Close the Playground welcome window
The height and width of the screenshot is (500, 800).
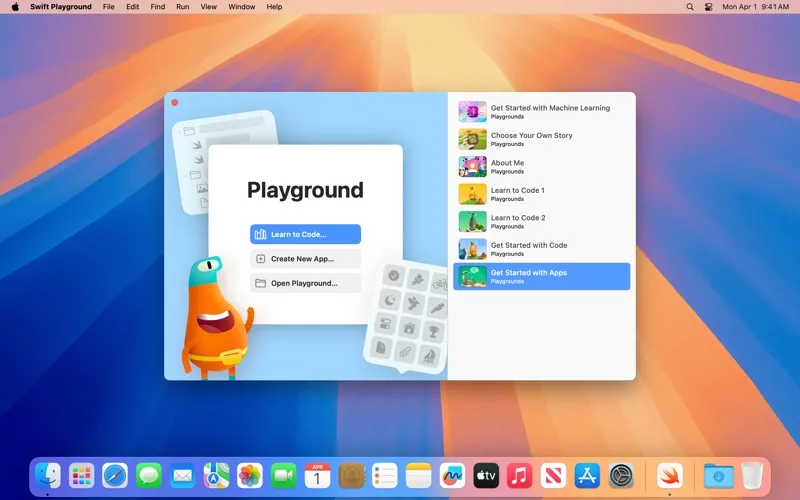(x=174, y=103)
